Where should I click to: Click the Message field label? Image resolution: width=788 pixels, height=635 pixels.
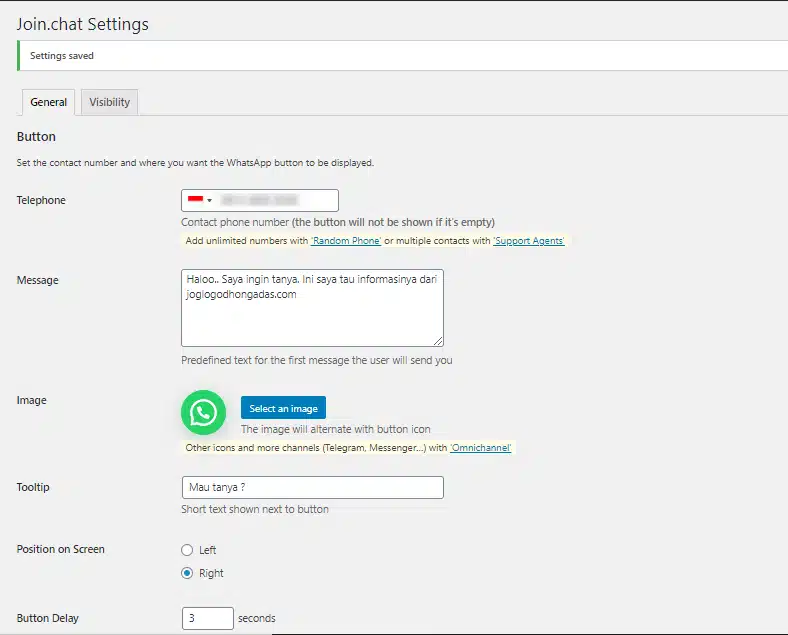[38, 280]
